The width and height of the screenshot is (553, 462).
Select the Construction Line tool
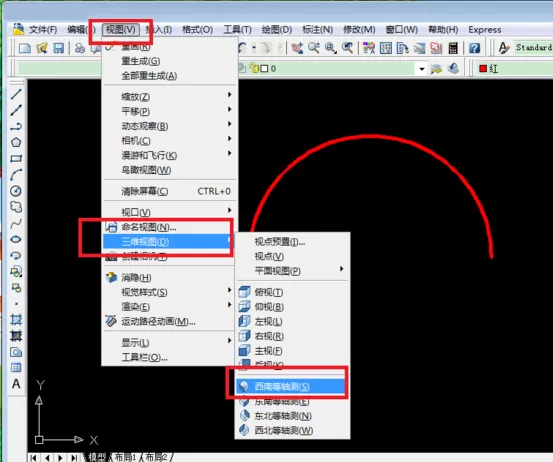coord(16,110)
